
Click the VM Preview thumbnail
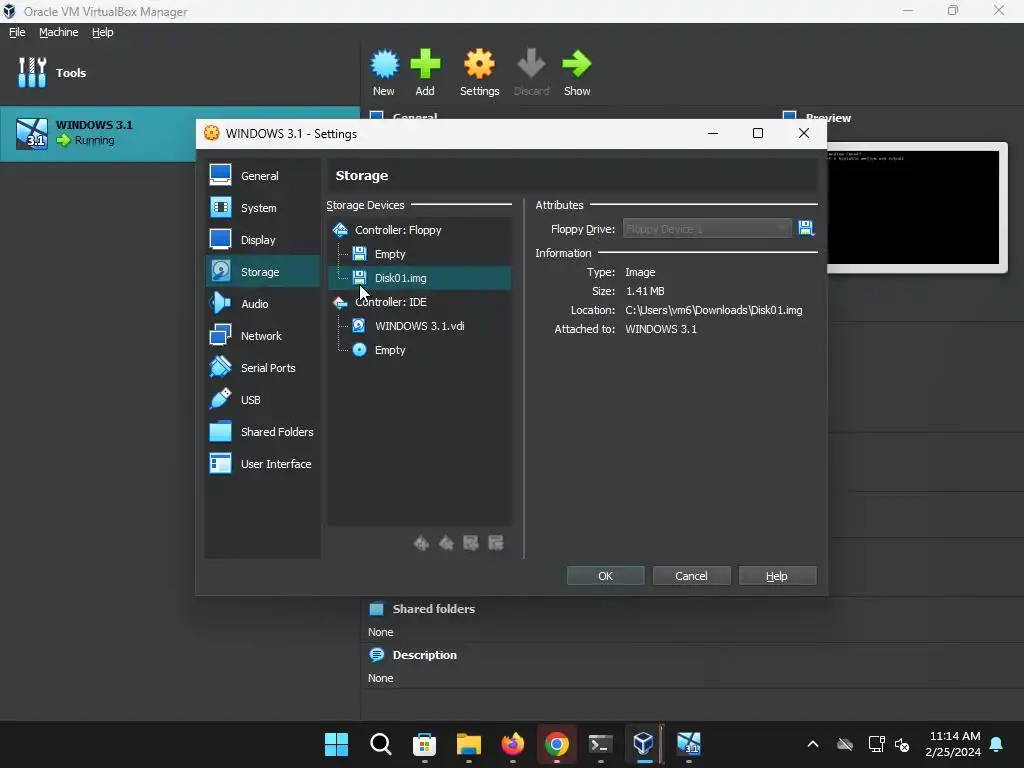[x=917, y=208]
